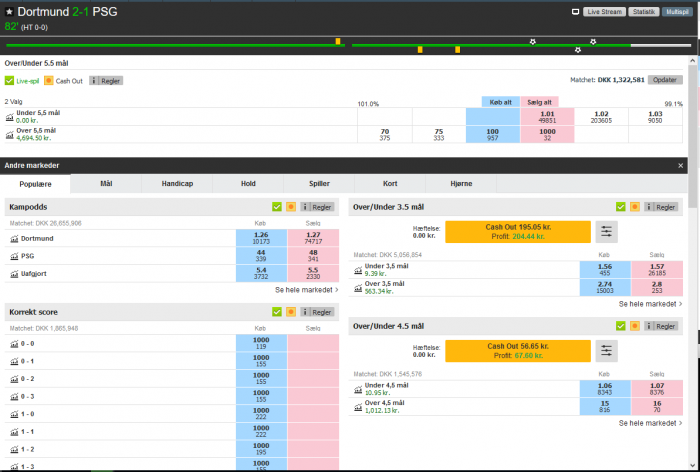
Task: Switch to the Hjørne tab
Action: (x=461, y=184)
